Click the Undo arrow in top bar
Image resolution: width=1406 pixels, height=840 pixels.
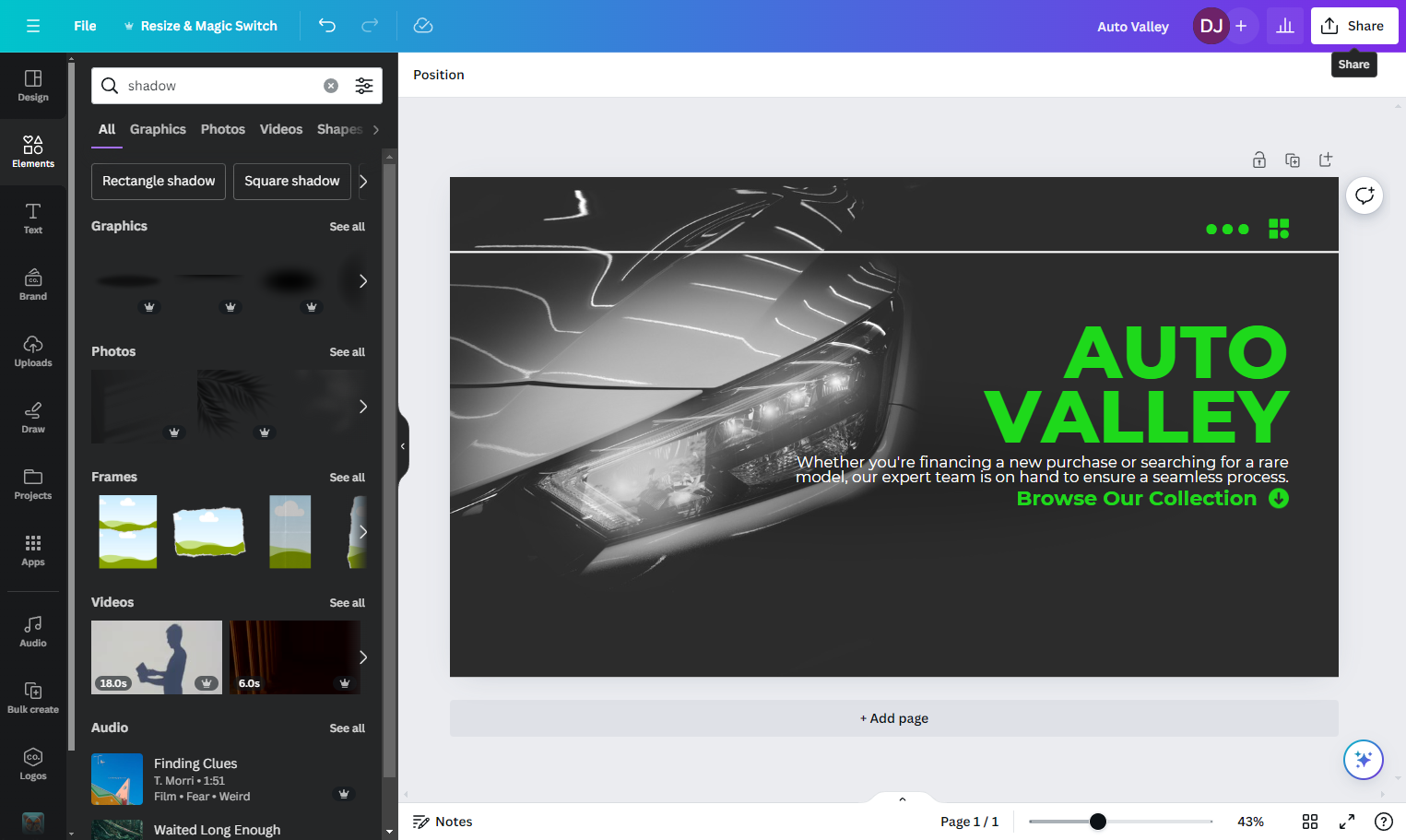[327, 26]
